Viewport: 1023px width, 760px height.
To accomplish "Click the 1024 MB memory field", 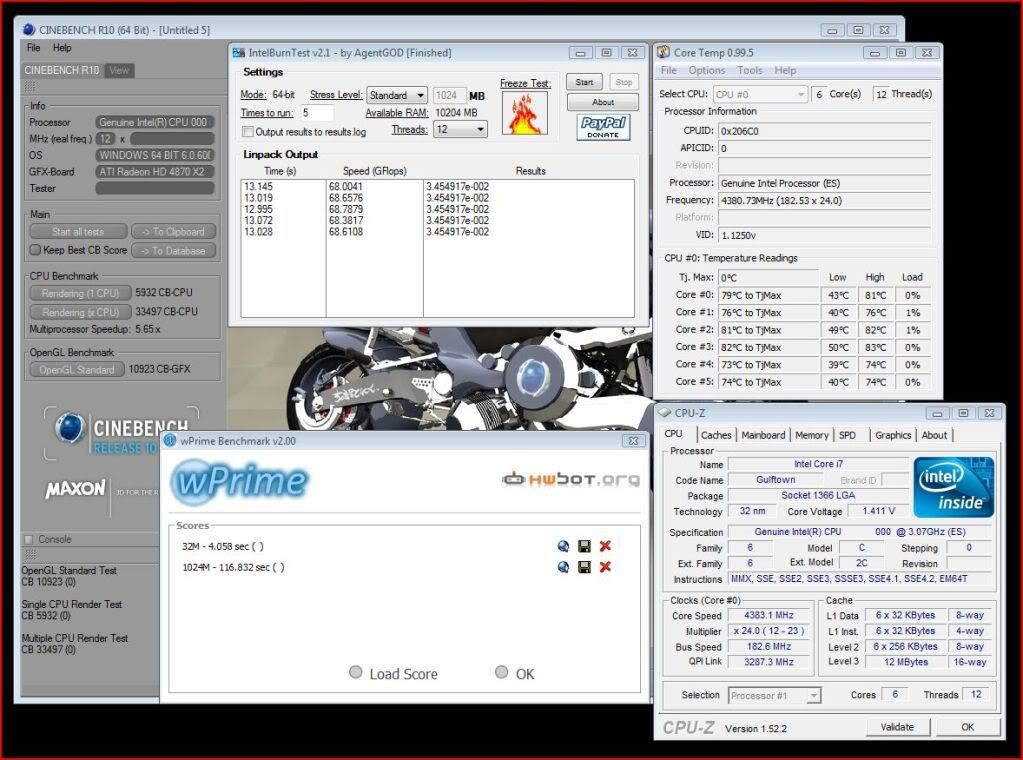I will [x=448, y=95].
